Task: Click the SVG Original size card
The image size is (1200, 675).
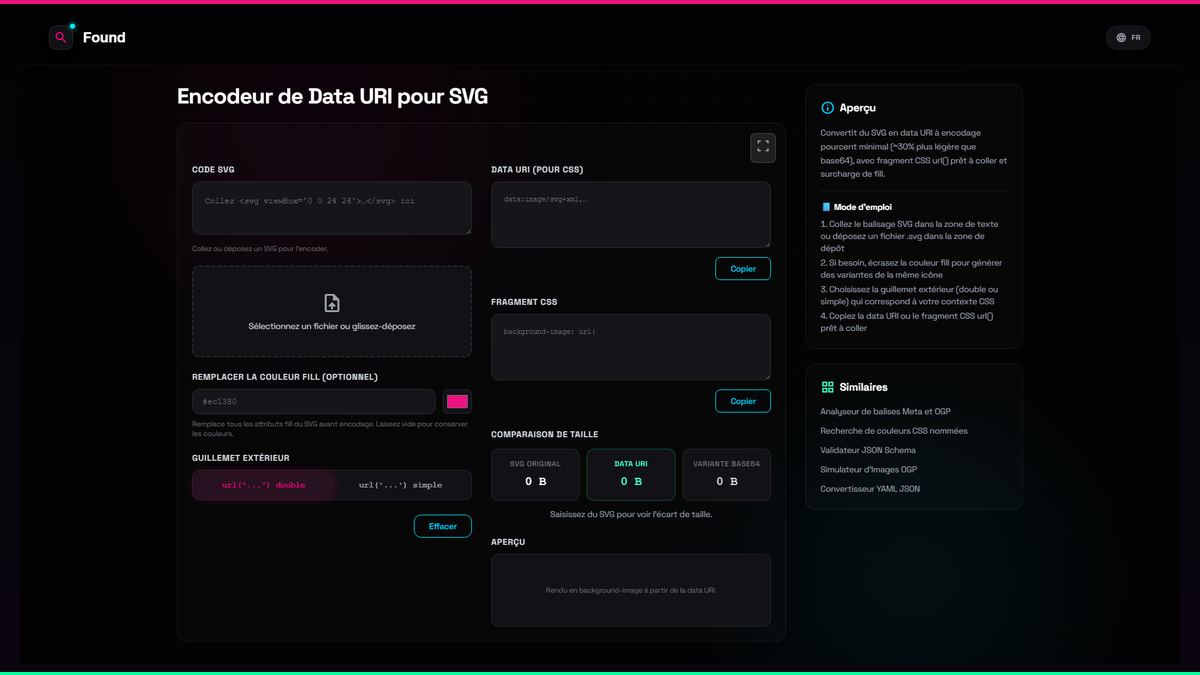Action: coord(535,474)
